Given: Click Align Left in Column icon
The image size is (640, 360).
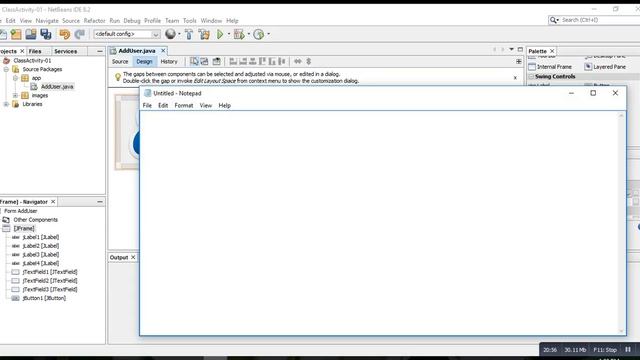Looking at the screenshot, I should point(233,62).
